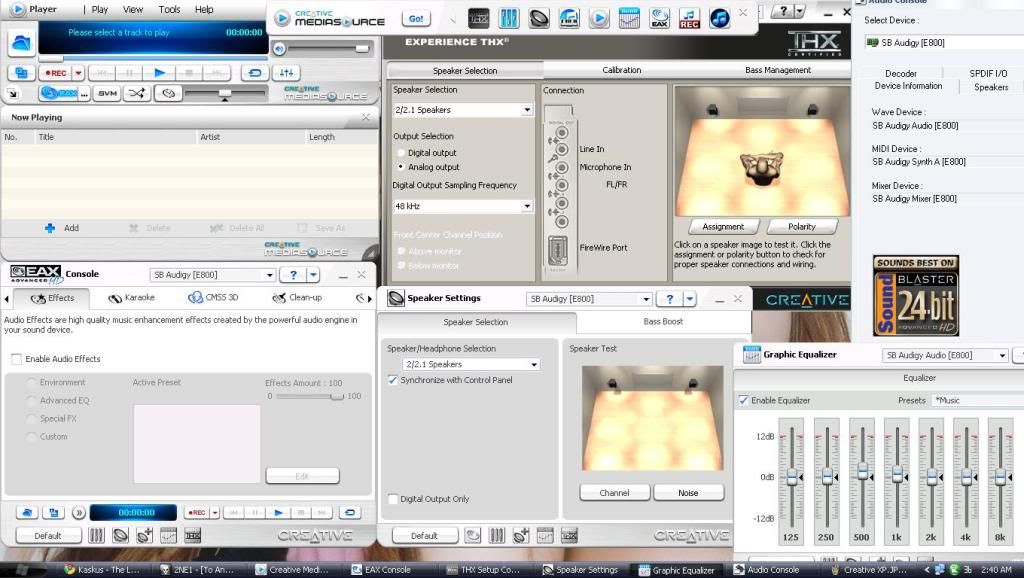
Task: Launch the EAX icon in launcher bar
Action: tap(660, 18)
